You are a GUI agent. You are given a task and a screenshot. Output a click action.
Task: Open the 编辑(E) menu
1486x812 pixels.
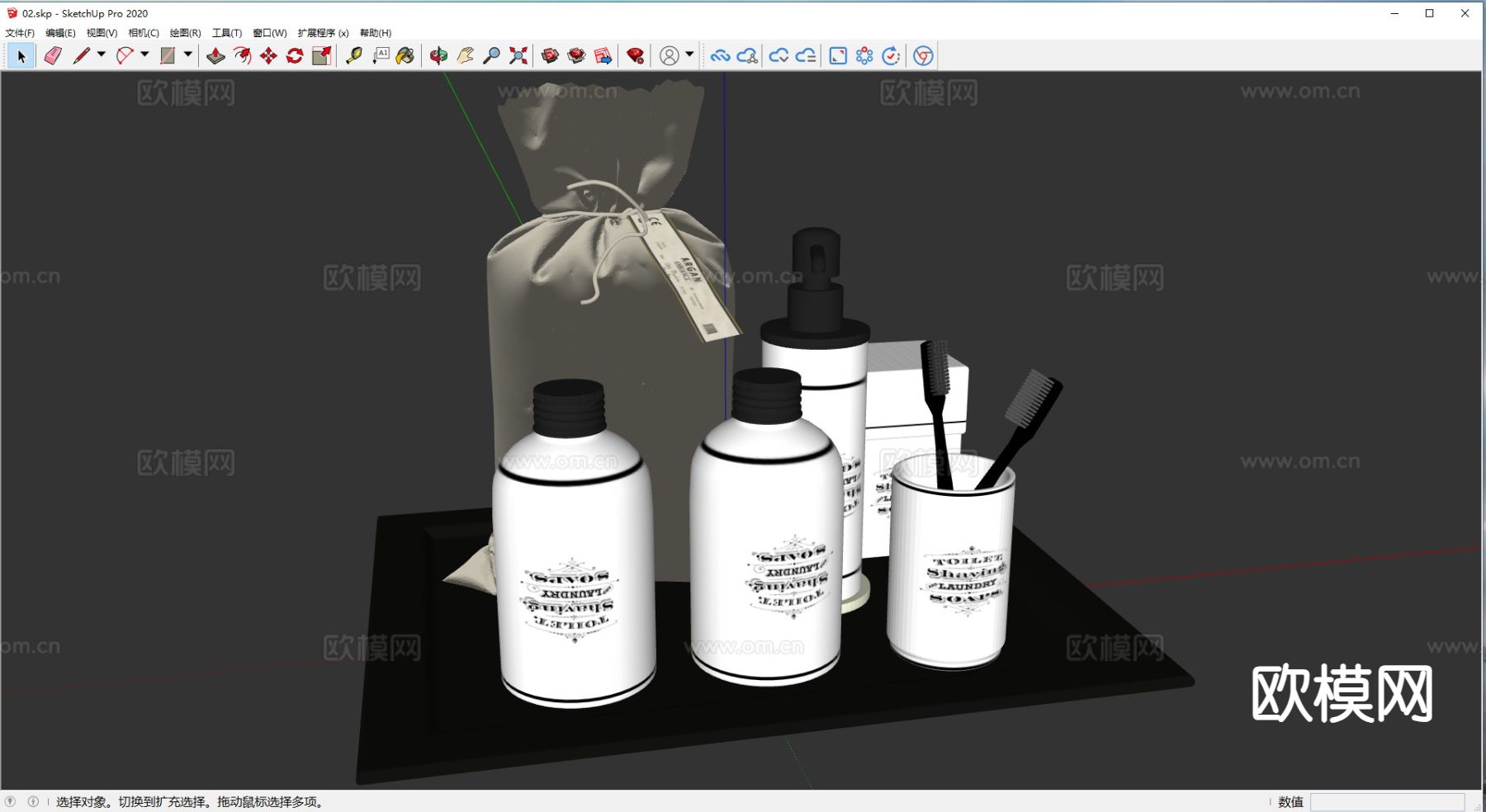(60, 33)
